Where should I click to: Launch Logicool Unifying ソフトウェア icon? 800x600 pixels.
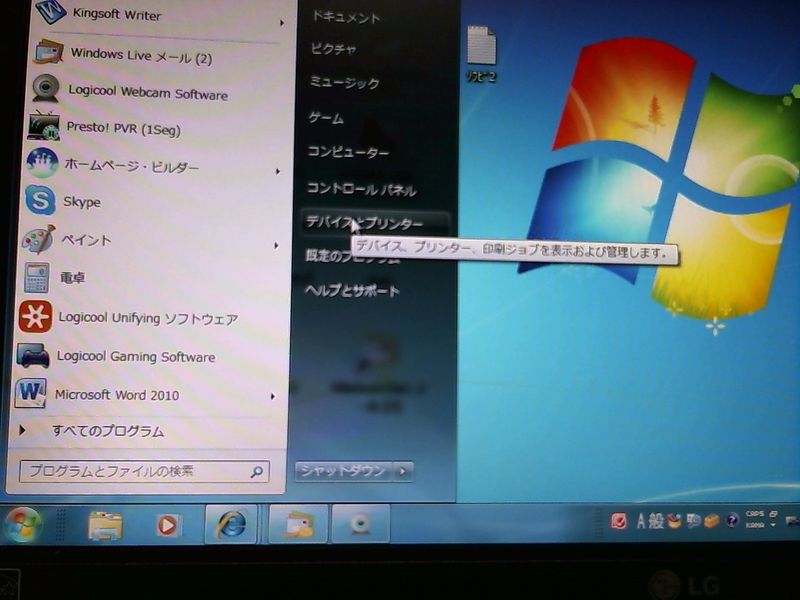35,316
